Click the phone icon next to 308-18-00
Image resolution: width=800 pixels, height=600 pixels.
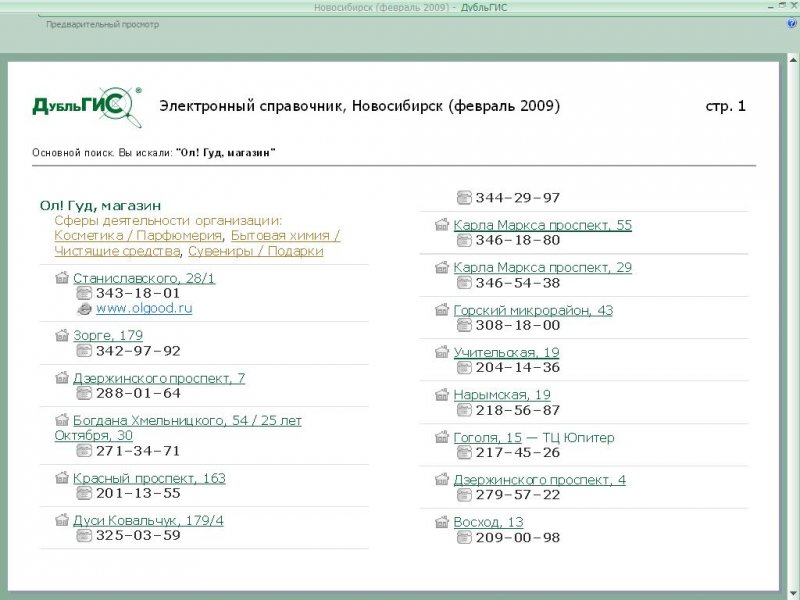tap(464, 325)
